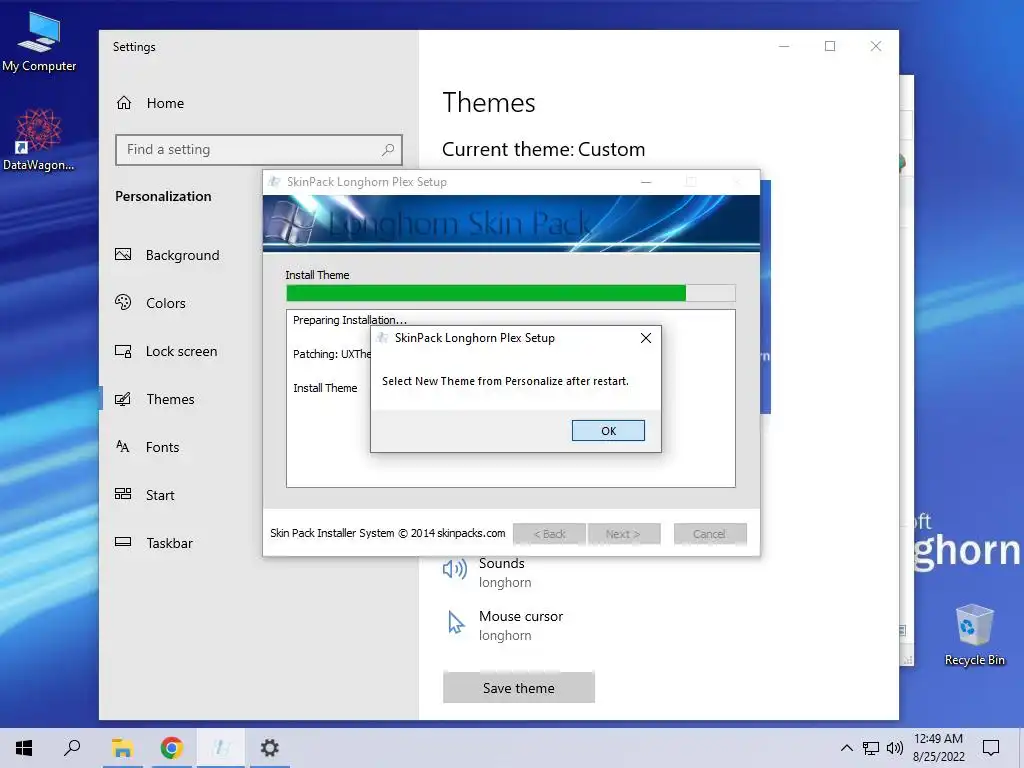Click the Save theme button

point(519,688)
